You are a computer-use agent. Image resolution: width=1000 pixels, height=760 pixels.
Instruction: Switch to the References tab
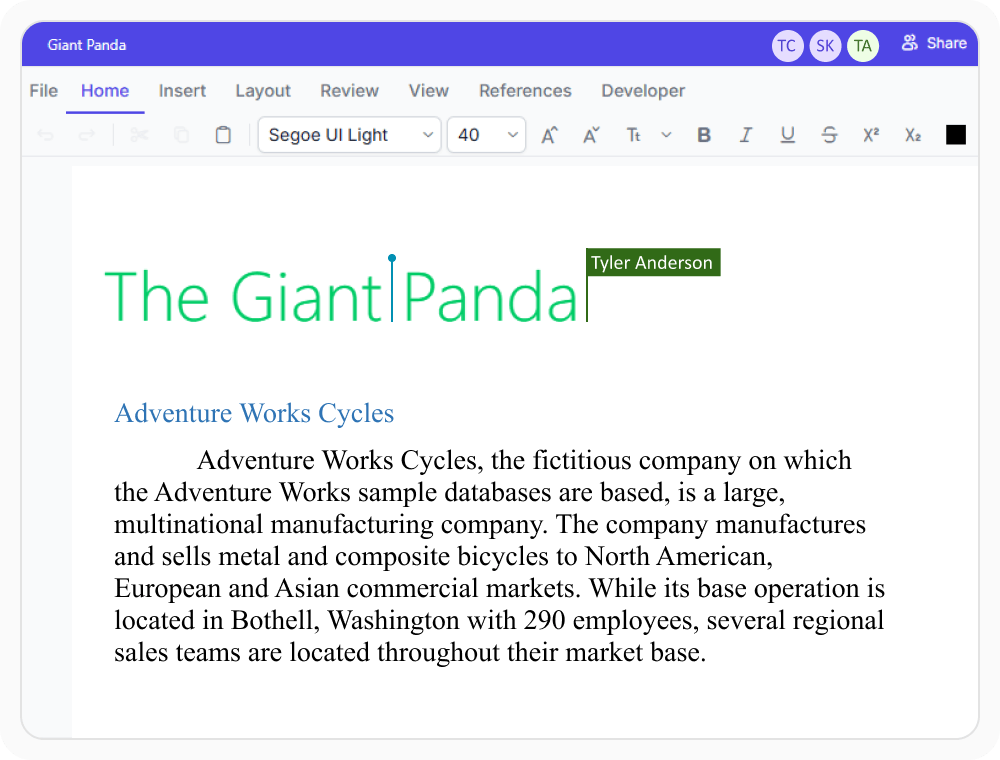coord(526,91)
